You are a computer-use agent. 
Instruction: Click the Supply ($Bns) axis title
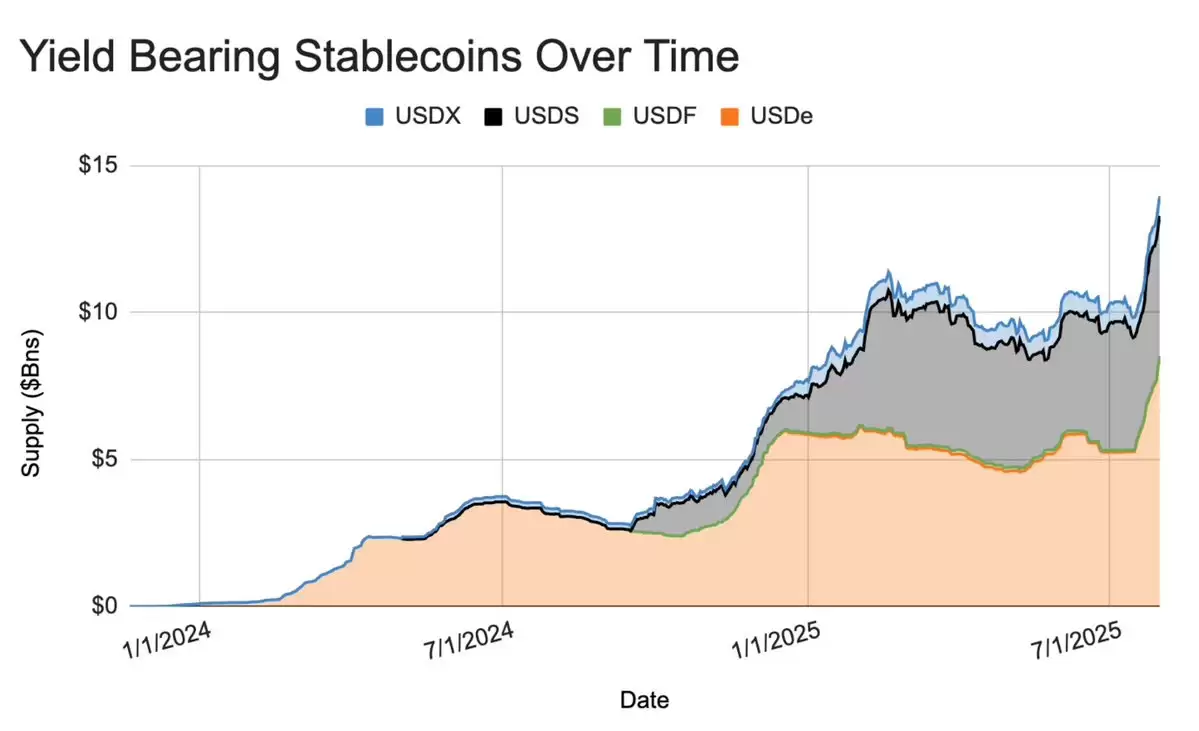click(x=31, y=403)
